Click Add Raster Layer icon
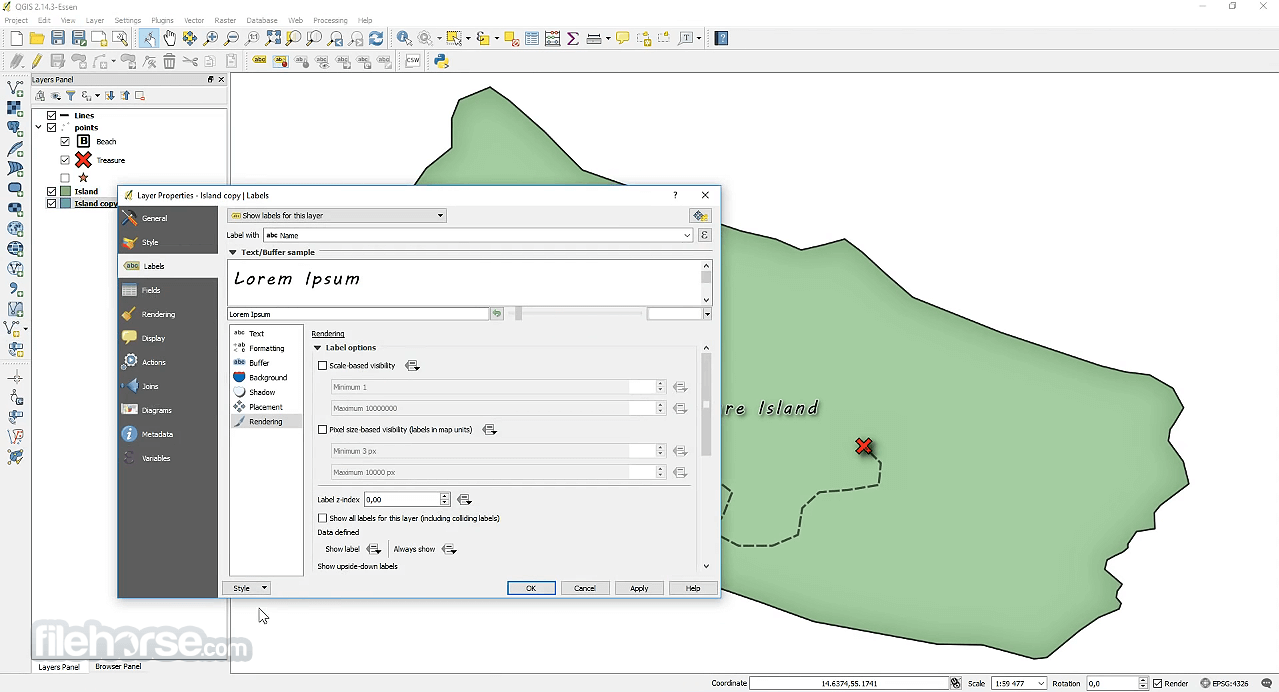This screenshot has height=692, width=1279. (15, 109)
